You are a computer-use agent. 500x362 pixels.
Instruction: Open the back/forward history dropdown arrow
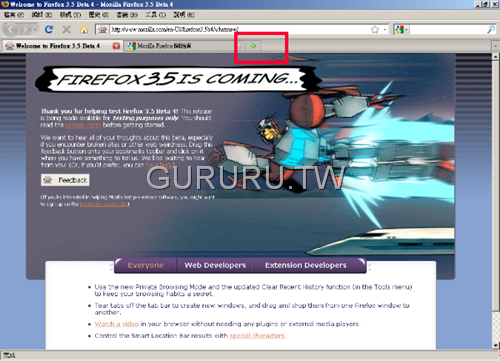click(x=35, y=30)
